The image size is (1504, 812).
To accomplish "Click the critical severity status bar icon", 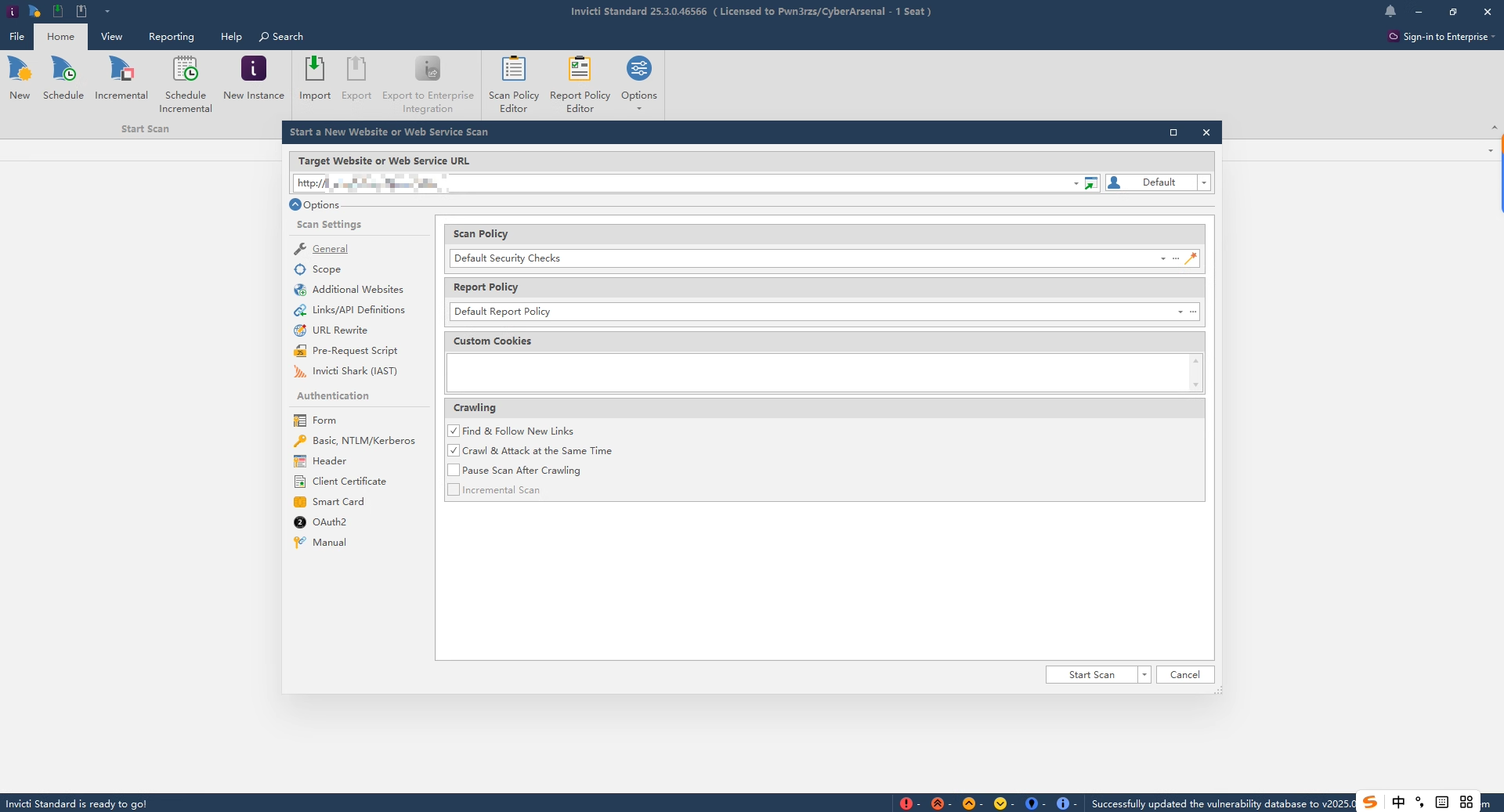I will click(906, 803).
